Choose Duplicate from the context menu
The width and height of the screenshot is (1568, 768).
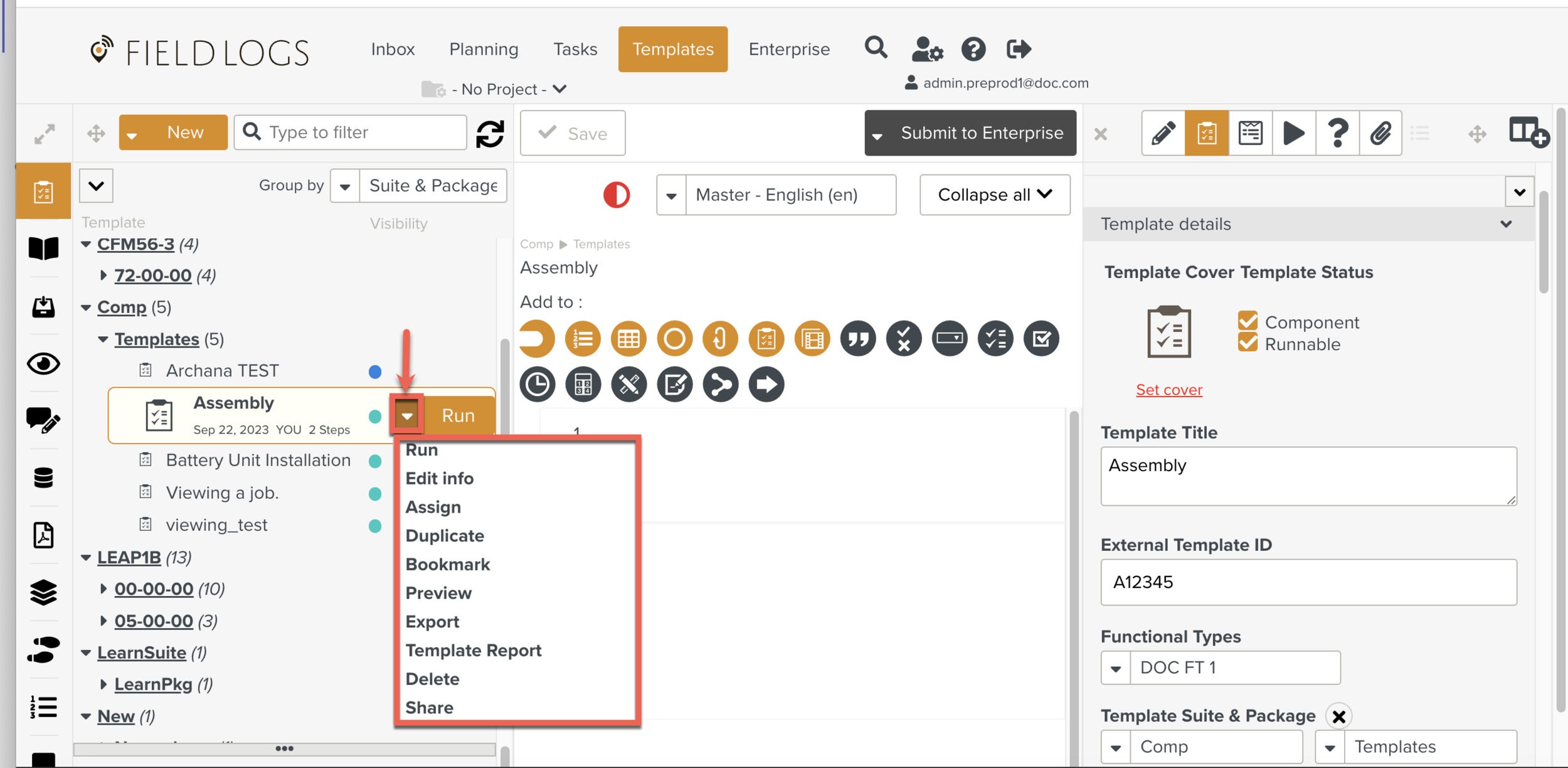point(445,536)
